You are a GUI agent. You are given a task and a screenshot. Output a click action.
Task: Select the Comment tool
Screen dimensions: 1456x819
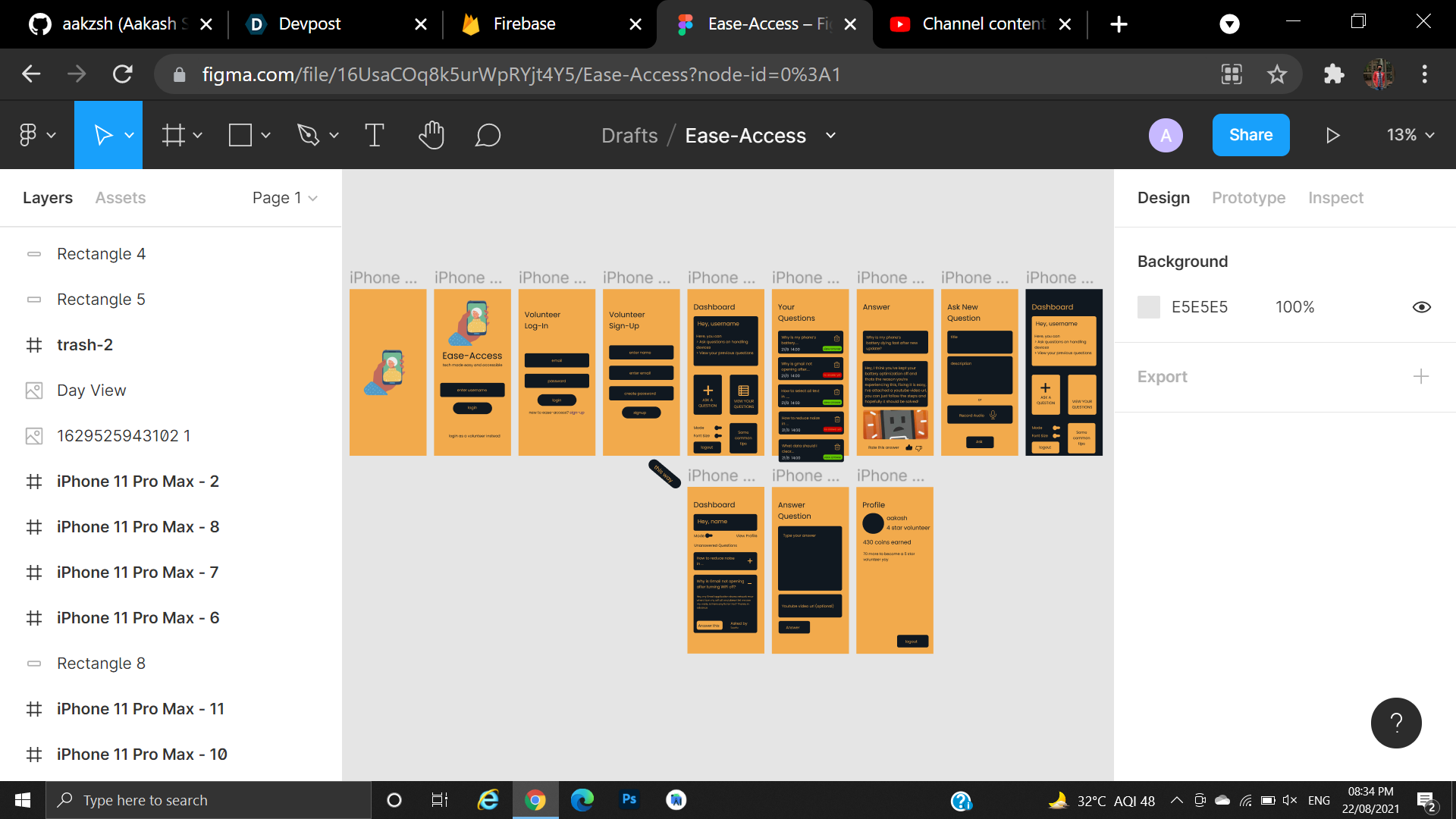point(488,135)
